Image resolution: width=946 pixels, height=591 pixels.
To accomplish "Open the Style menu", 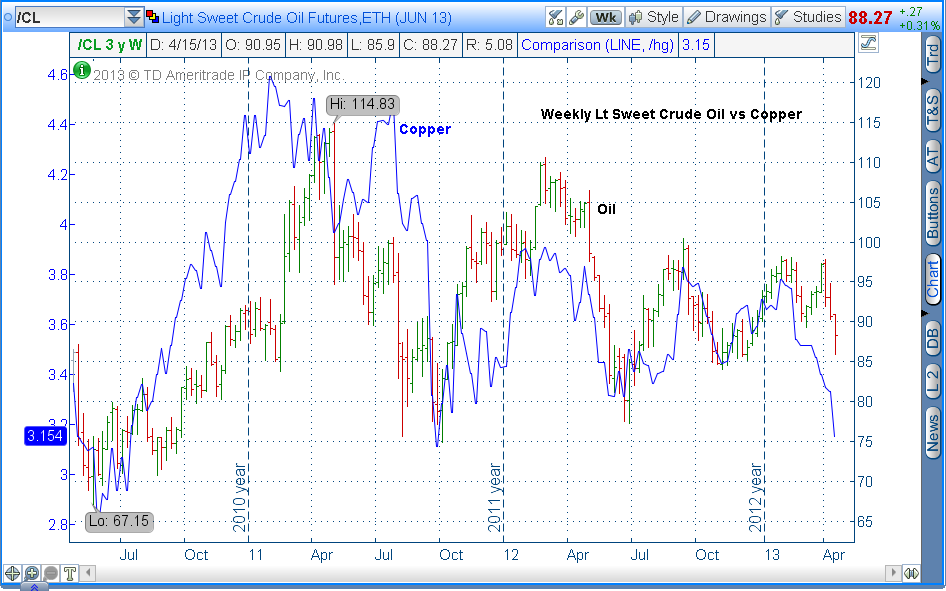I will pos(653,17).
